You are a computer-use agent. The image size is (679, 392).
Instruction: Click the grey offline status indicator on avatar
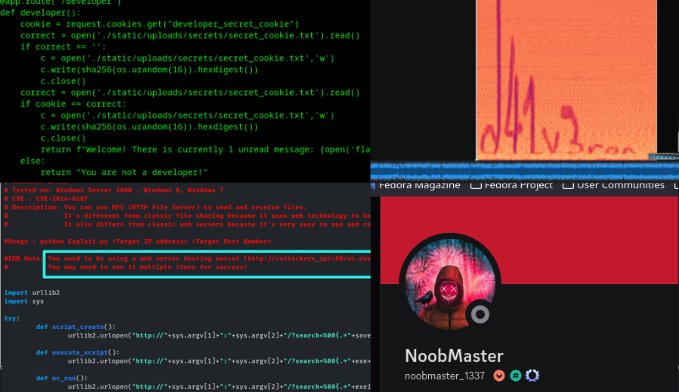(x=480, y=314)
